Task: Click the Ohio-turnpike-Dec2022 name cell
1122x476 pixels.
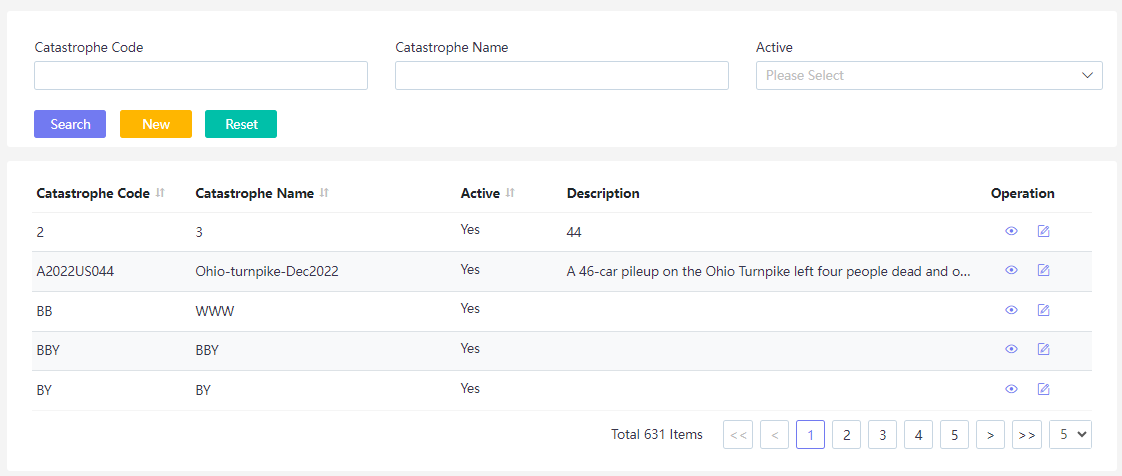Action: pos(267,271)
